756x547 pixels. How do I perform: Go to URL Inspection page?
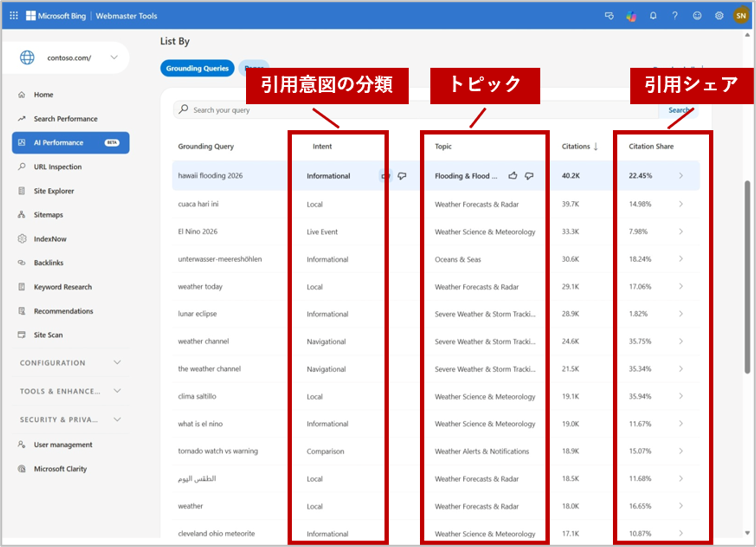57,167
